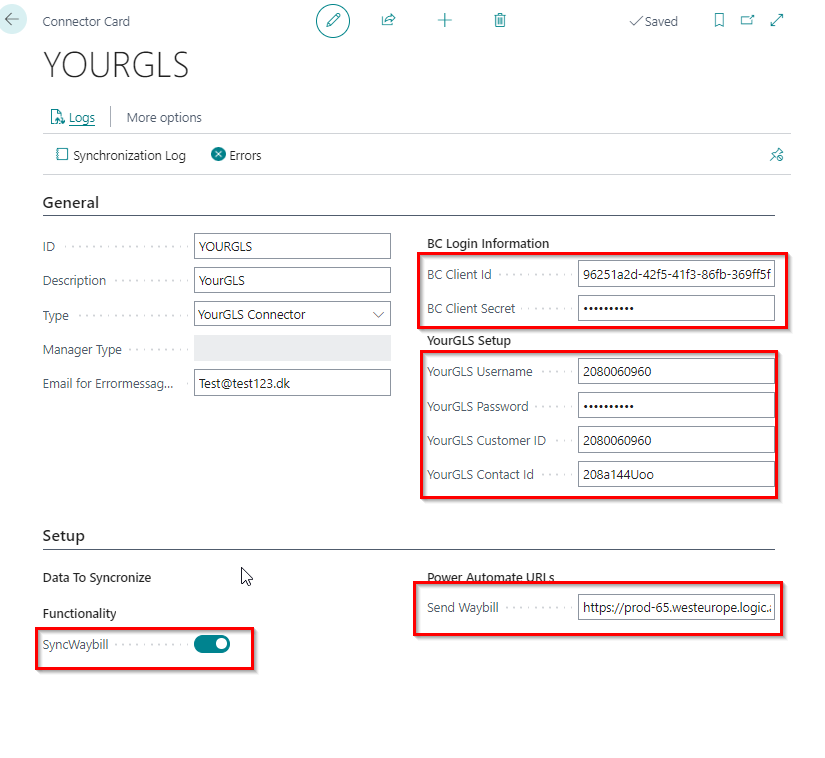Click the Functionality heading
Screen dimensions: 825x758
(79, 613)
